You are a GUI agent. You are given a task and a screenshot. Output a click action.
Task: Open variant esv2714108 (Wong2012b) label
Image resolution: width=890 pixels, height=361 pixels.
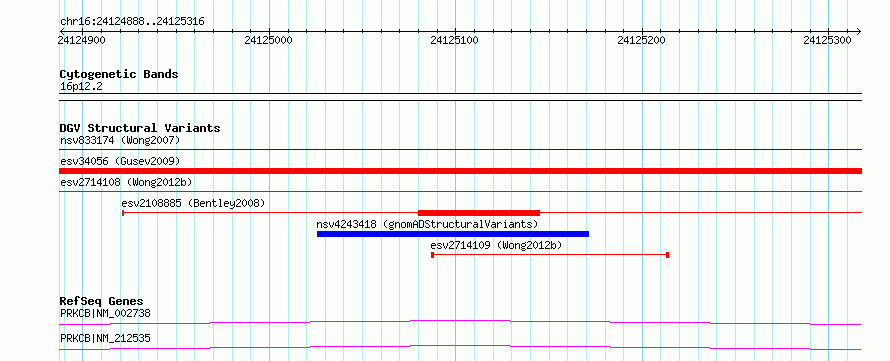pyautogui.click(x=126, y=183)
